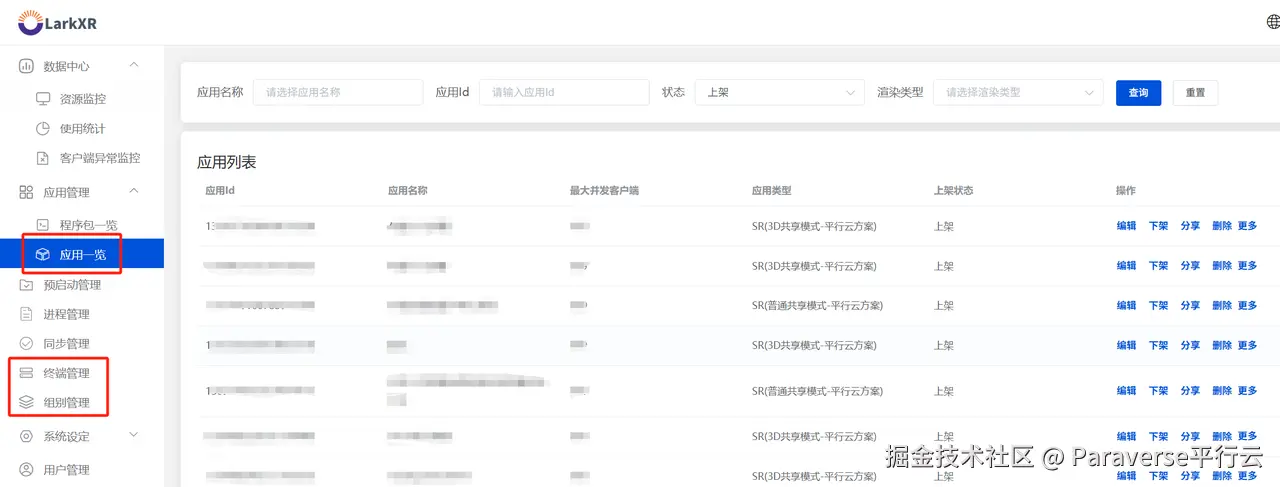Click the 应用列表 heading
The width and height of the screenshot is (1280, 487).
click(x=227, y=162)
